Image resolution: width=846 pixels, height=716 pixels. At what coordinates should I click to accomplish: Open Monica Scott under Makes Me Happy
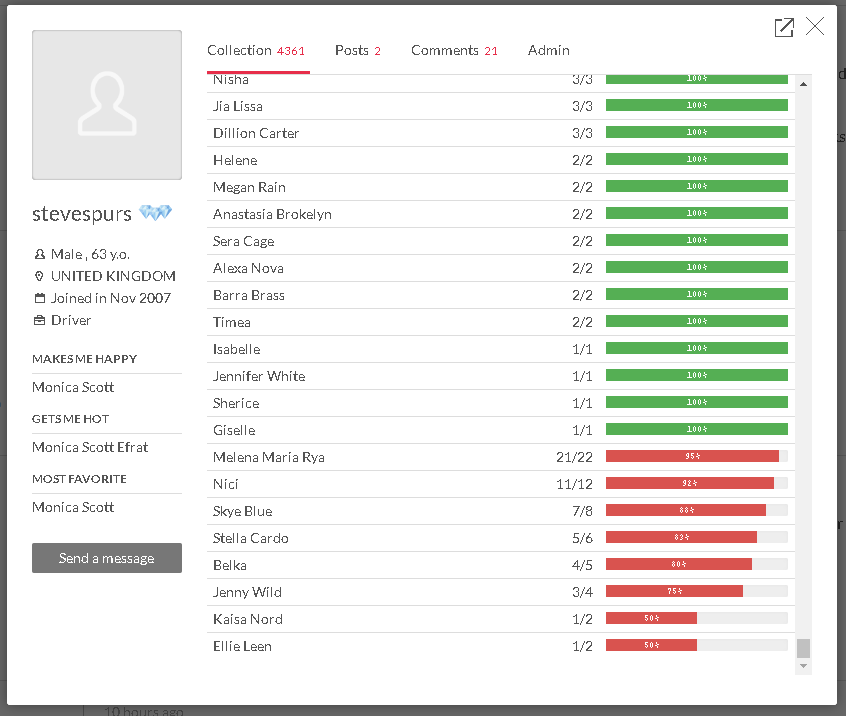(x=73, y=387)
